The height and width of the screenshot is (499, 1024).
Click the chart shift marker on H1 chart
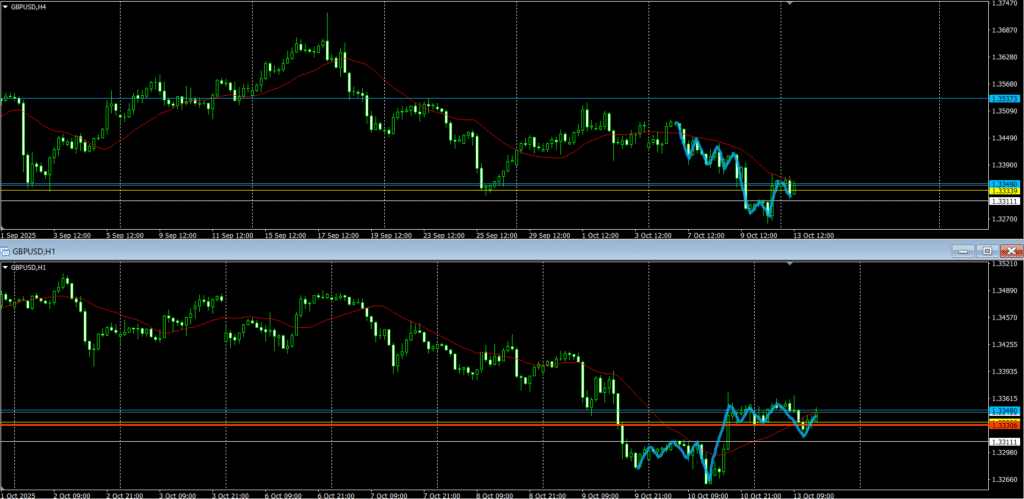tap(791, 263)
